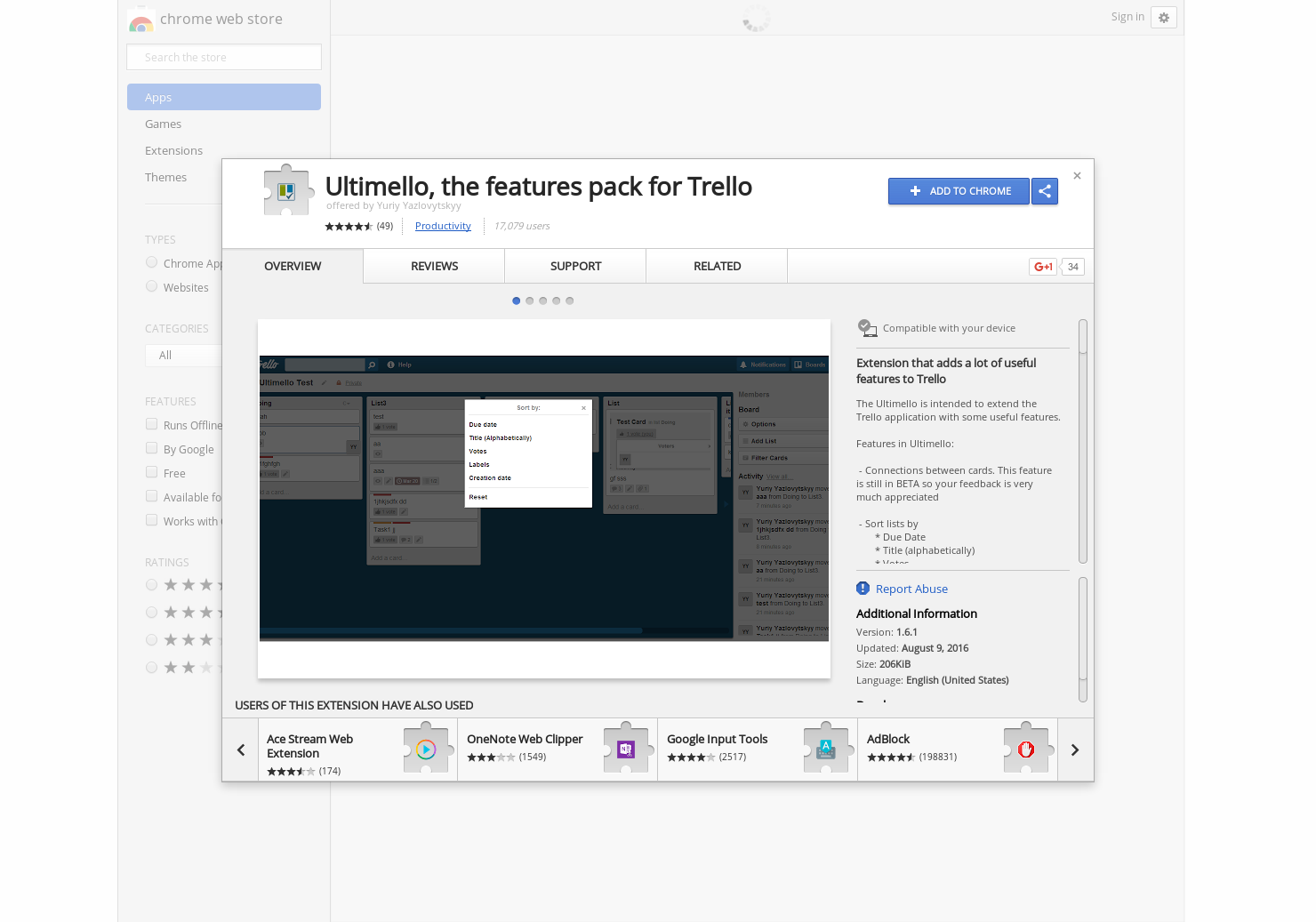Click the Ultimello star rating
The height and width of the screenshot is (922, 1316).
[x=349, y=227]
